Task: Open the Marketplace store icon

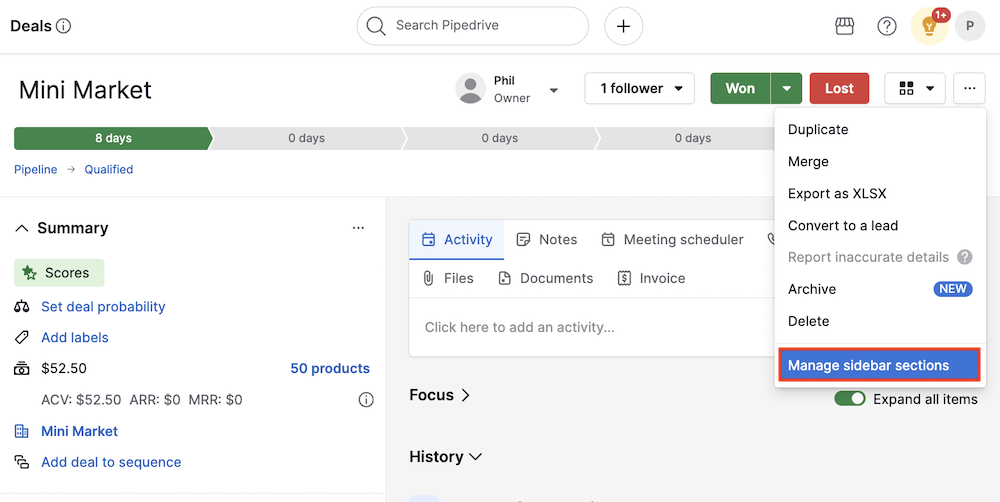Action: [x=844, y=26]
